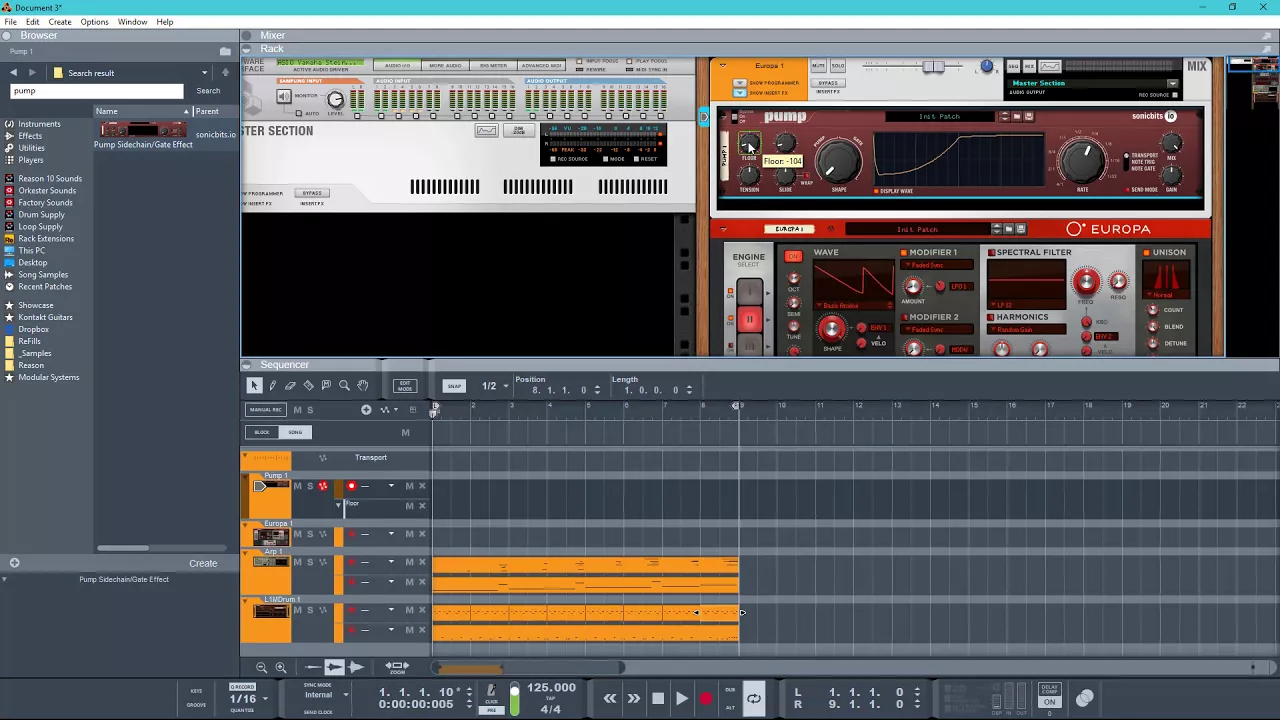Click the Fast Forward transport button
This screenshot has height=720, width=1280.
[x=634, y=699]
